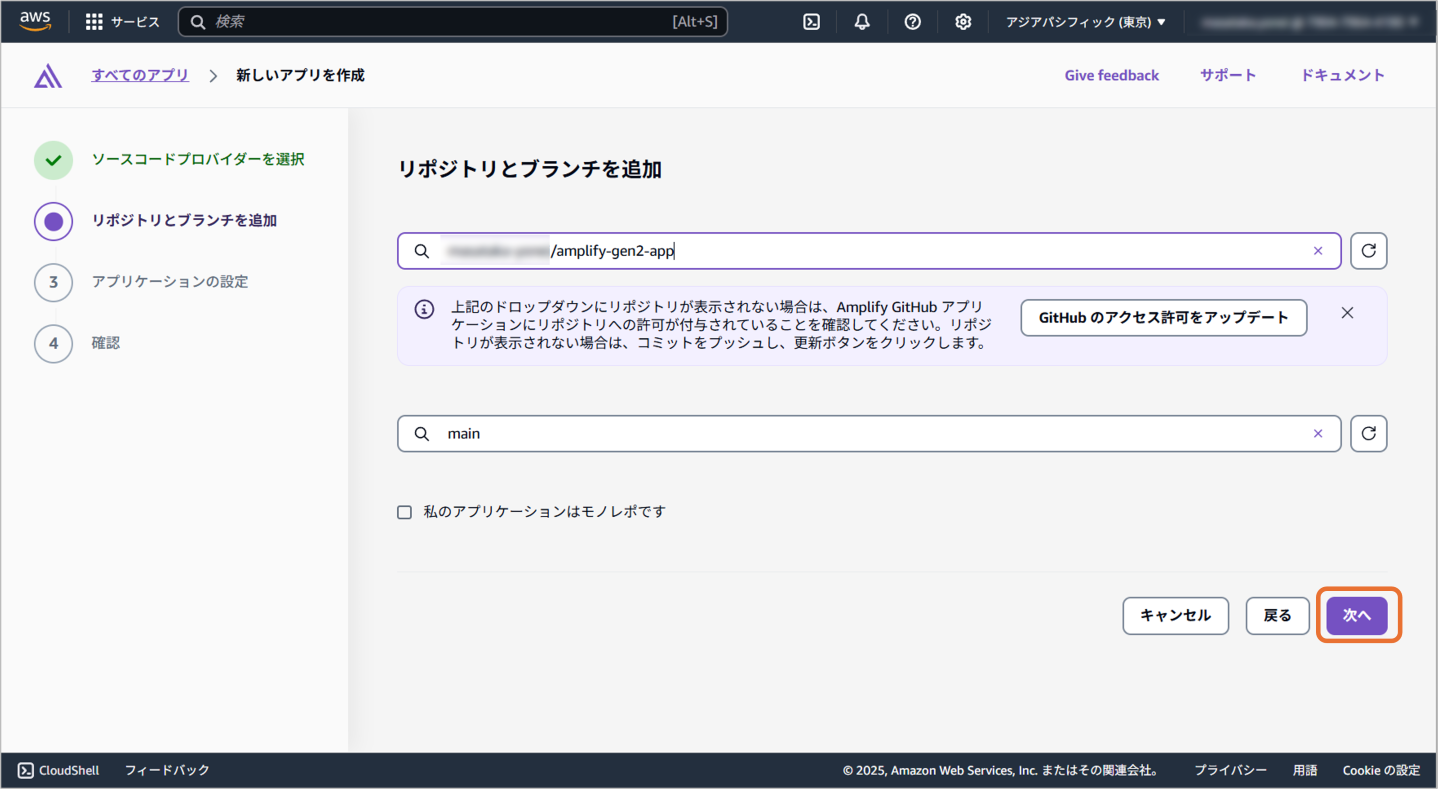Viewport: 1438px width, 789px height.
Task: Open the blurred account menu
Action: (x=1310, y=22)
